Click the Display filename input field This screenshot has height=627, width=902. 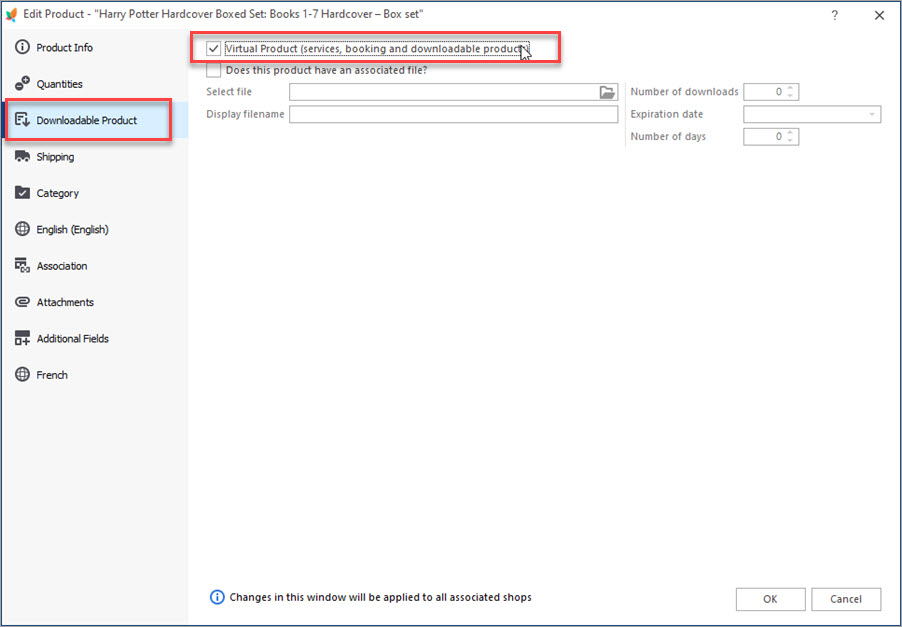pyautogui.click(x=453, y=114)
